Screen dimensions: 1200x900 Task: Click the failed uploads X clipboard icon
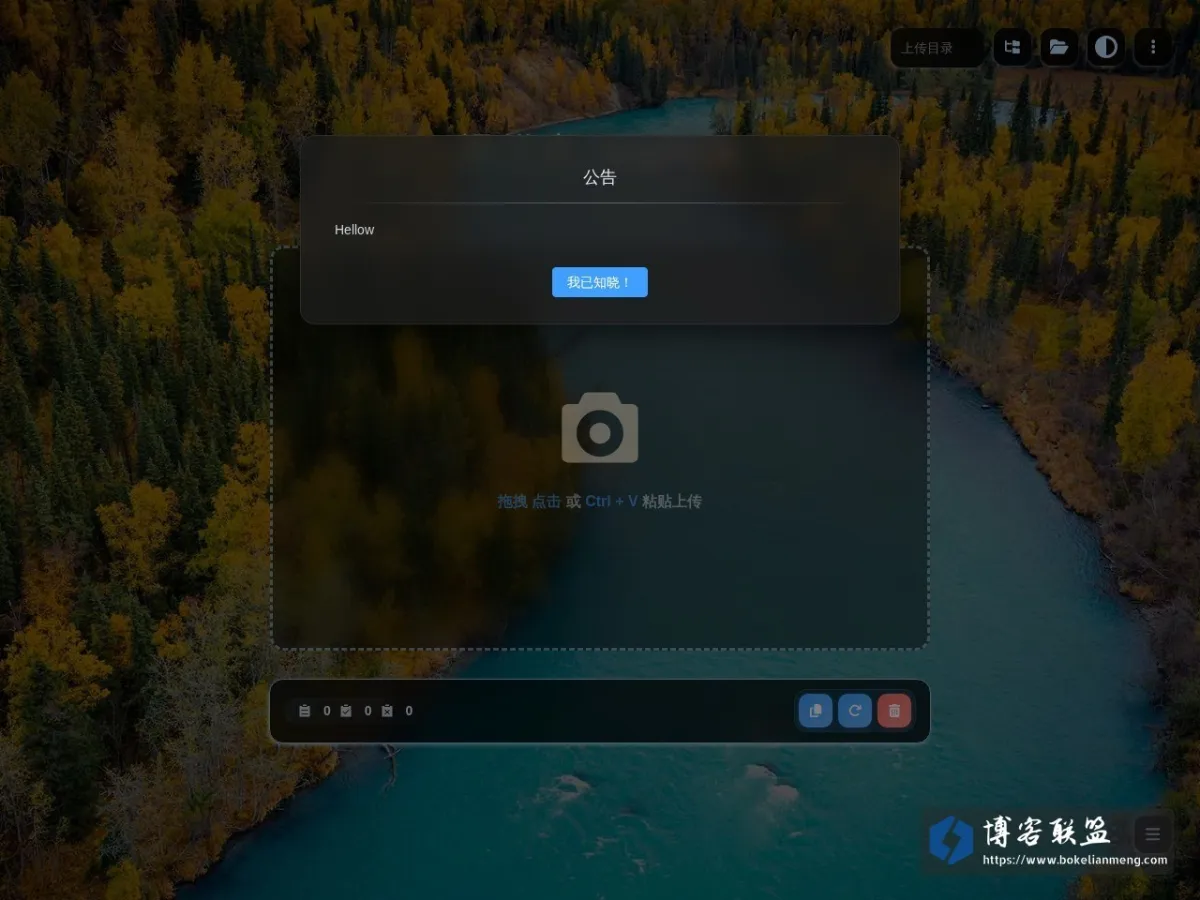[x=387, y=711]
